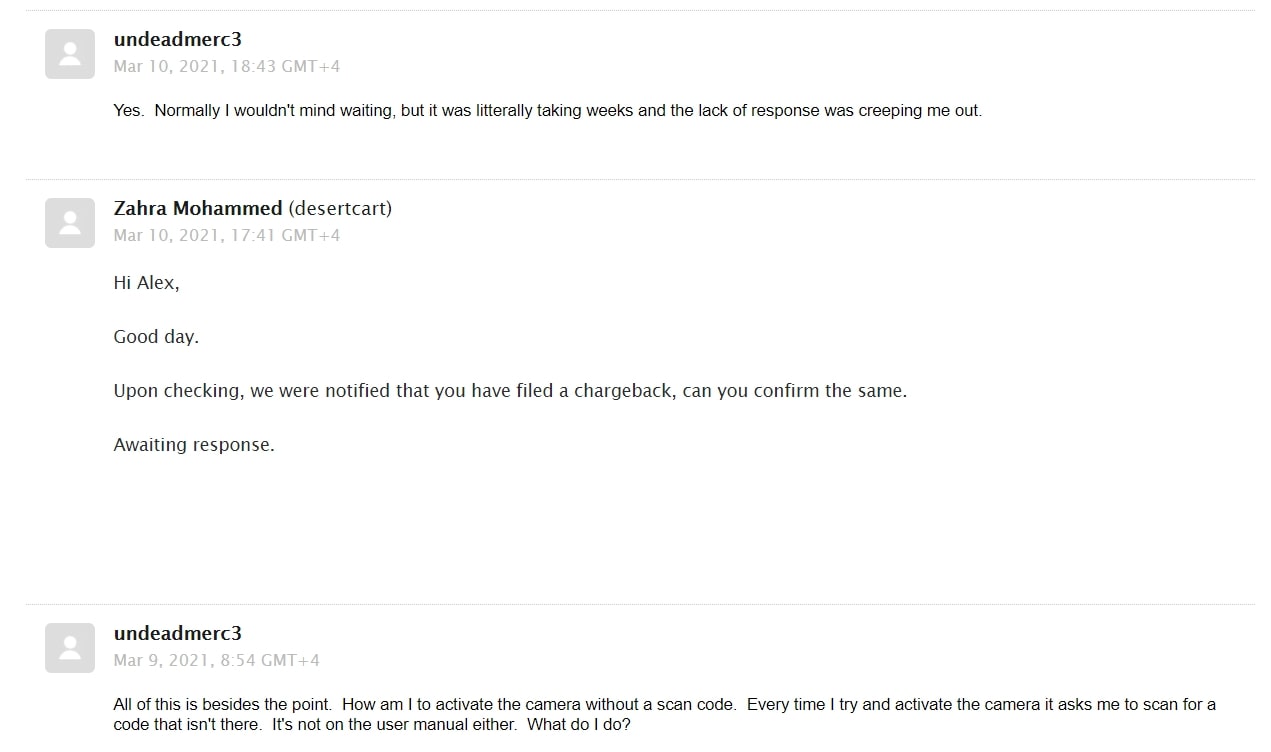Image resolution: width=1271 pixels, height=752 pixels.
Task: Click the sentence starting "Upon checking, we were notified"
Action: pyautogui.click(x=510, y=391)
